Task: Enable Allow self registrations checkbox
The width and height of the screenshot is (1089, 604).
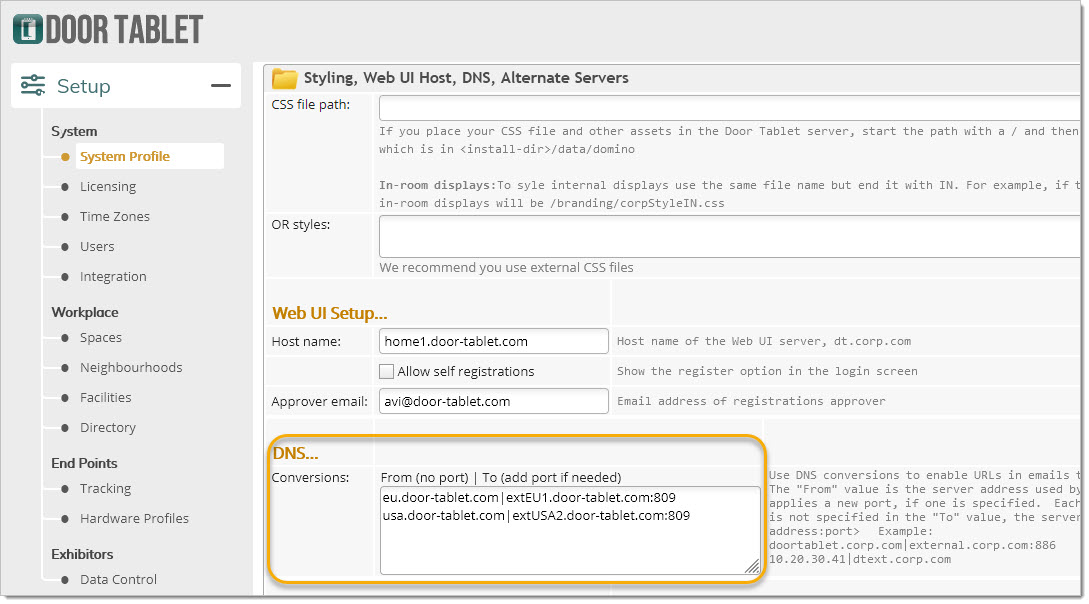Action: [387, 371]
